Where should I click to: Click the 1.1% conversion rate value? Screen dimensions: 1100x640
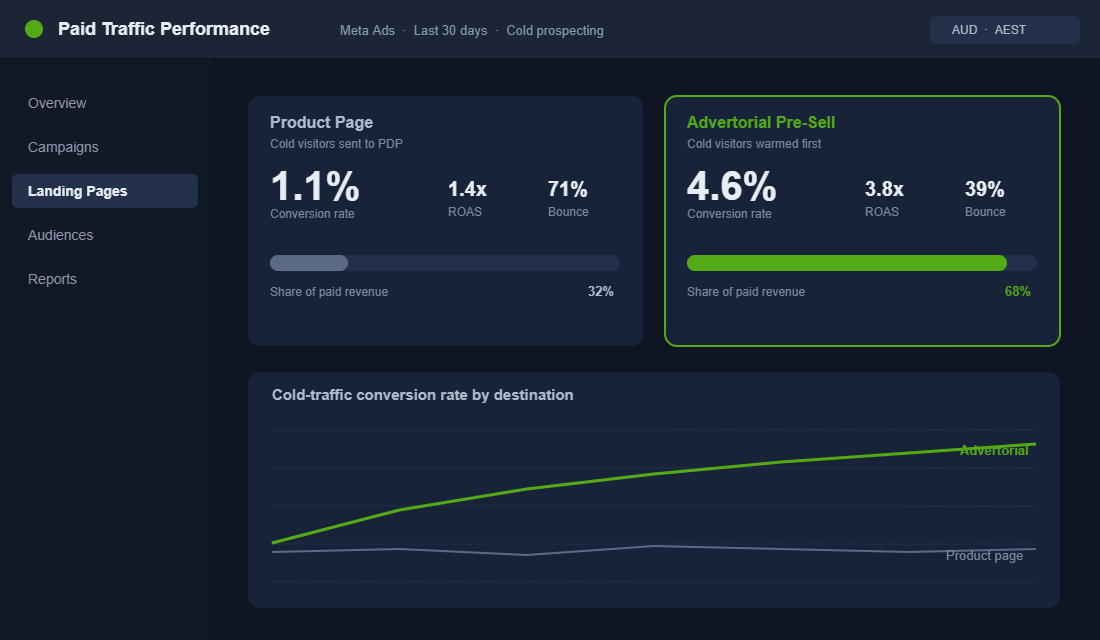(x=314, y=187)
